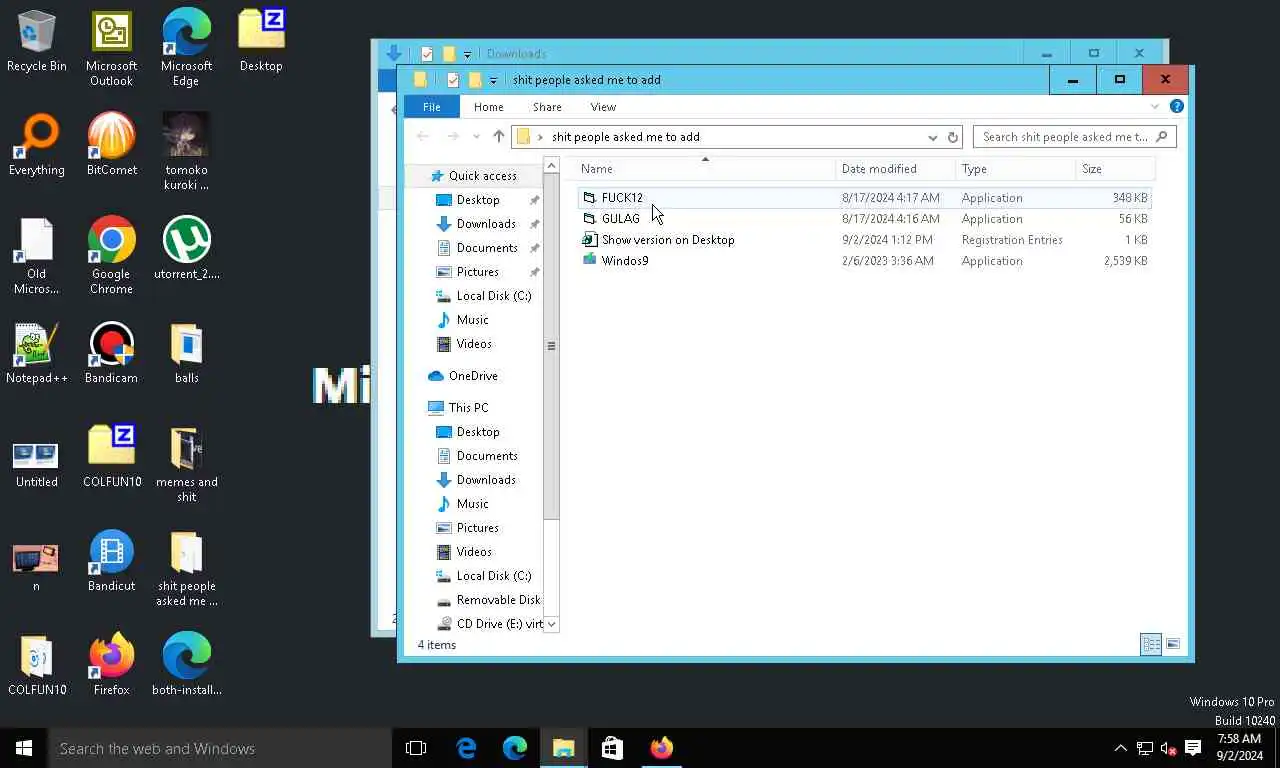
Task: Open the File menu
Action: click(431, 107)
